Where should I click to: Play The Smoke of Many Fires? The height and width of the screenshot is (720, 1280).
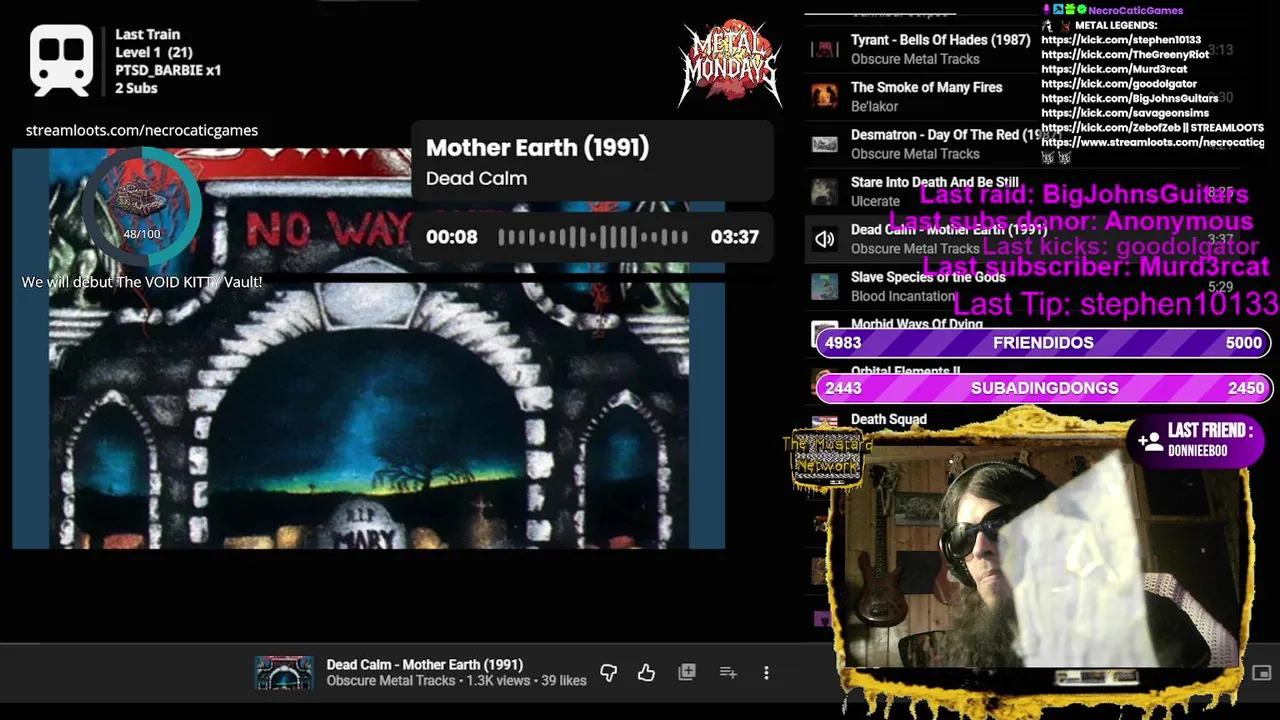pos(926,87)
